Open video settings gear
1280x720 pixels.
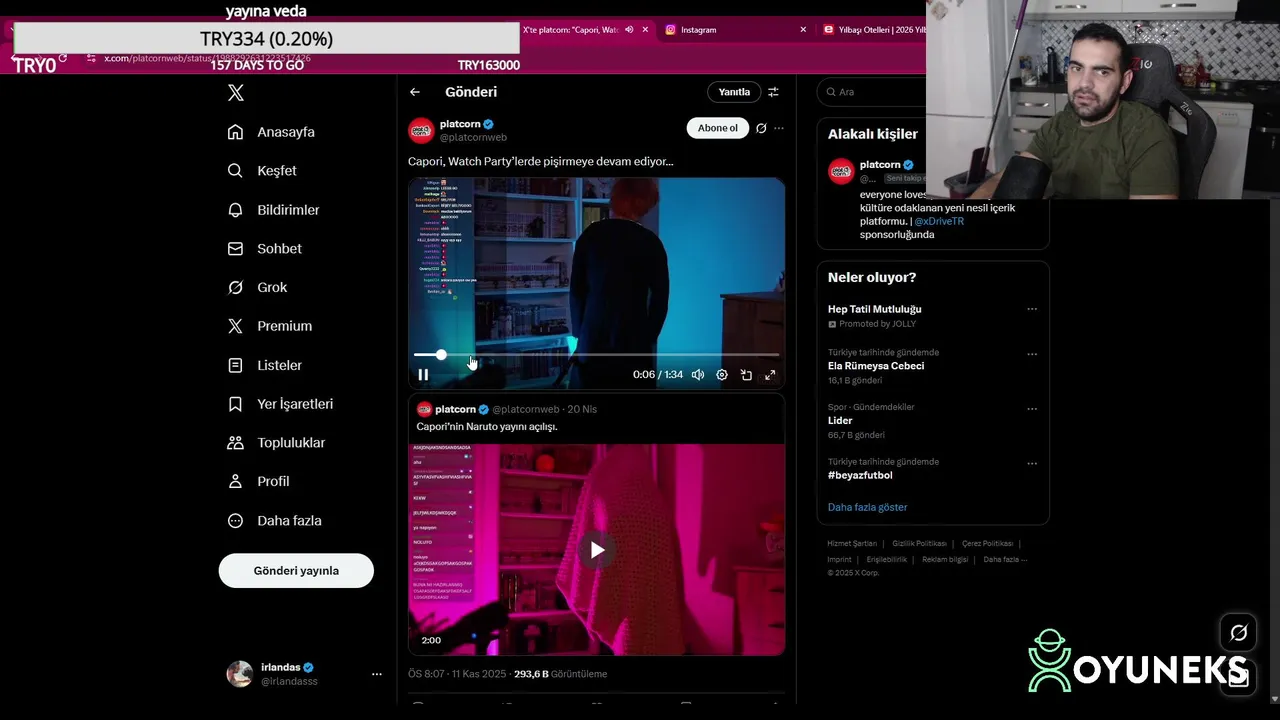[x=722, y=375]
